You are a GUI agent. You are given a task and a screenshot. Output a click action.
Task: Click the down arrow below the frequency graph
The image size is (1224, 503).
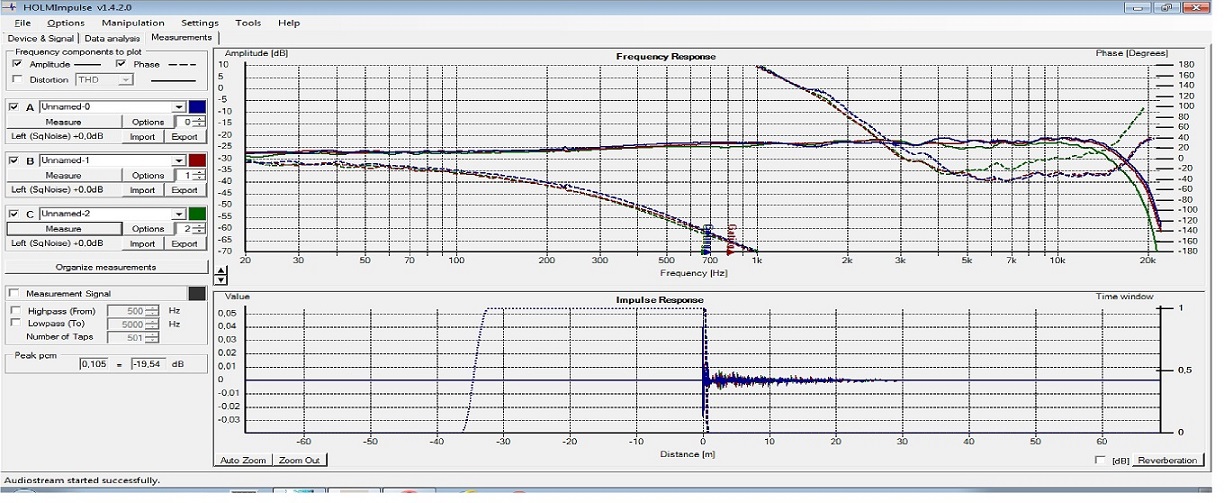[x=221, y=281]
